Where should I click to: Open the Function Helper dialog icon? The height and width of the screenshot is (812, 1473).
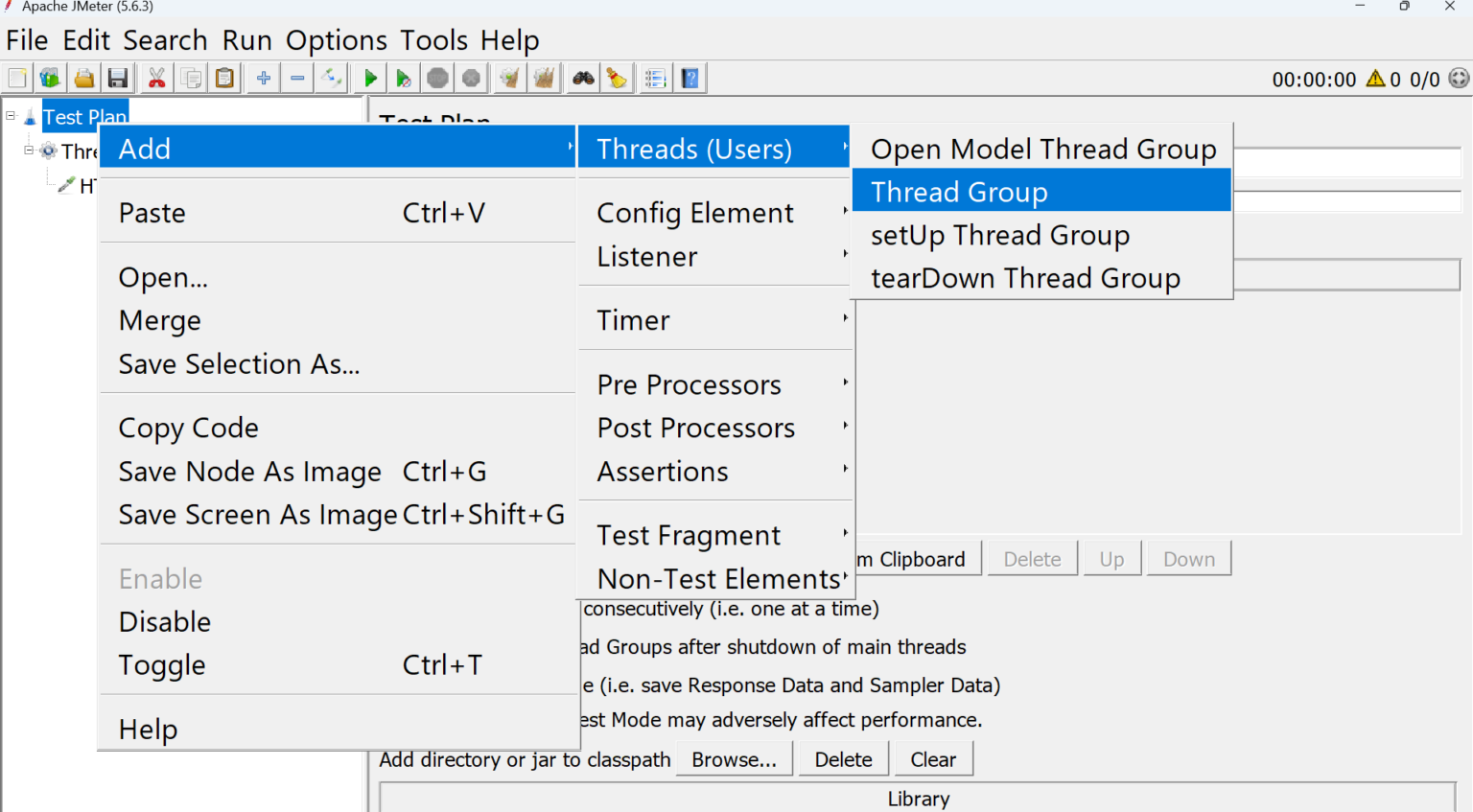(x=656, y=78)
